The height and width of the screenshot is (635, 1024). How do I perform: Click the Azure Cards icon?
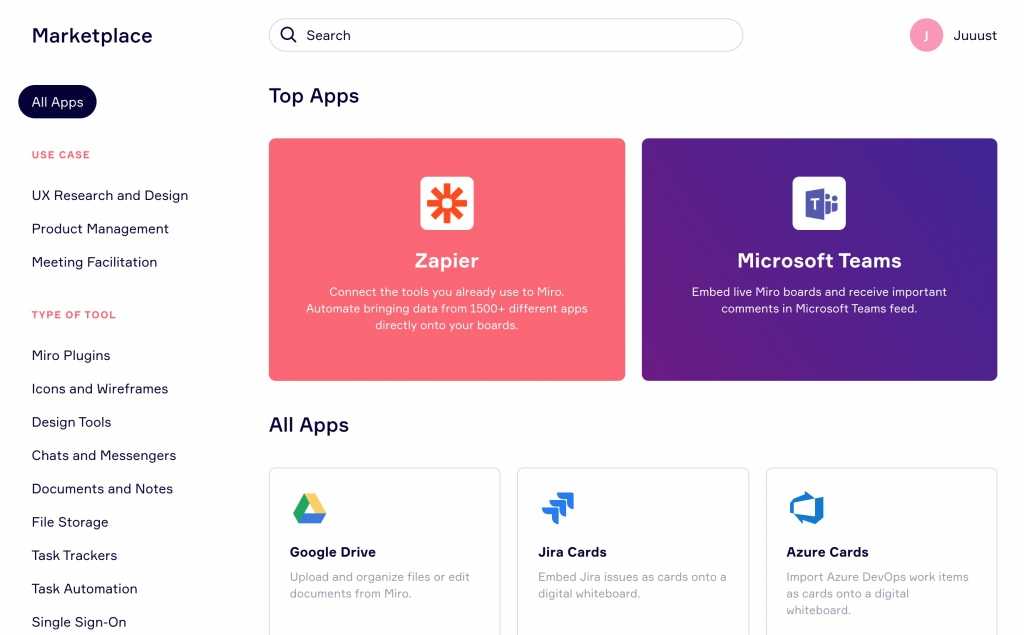point(807,508)
